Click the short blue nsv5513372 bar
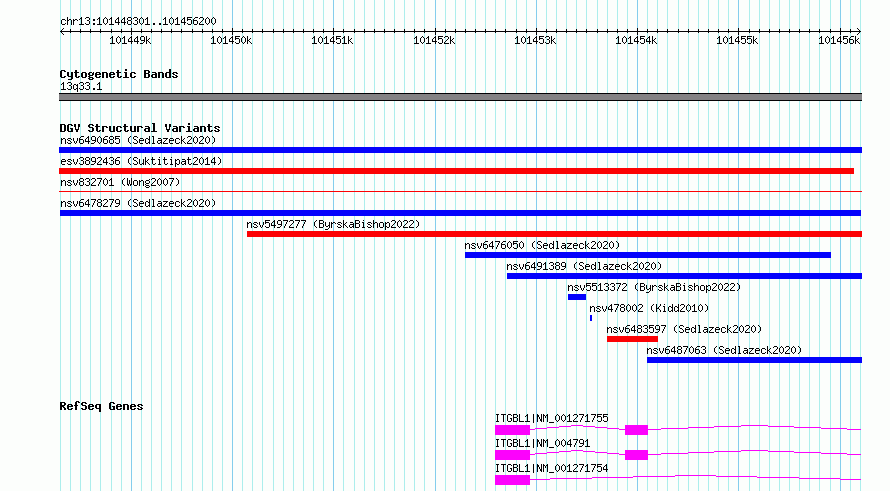890x491 pixels. tap(577, 297)
